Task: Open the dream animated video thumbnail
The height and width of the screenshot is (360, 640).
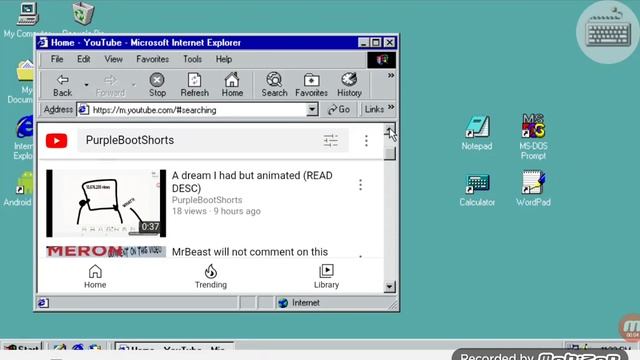Action: pos(106,203)
